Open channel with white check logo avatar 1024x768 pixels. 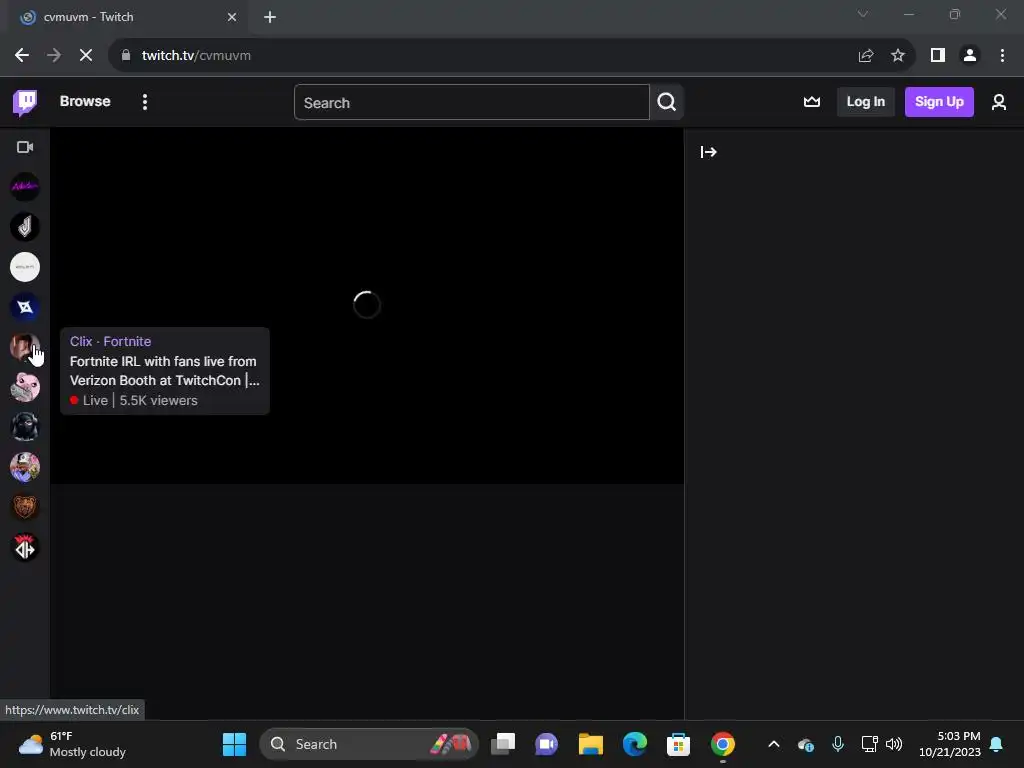coord(25,227)
